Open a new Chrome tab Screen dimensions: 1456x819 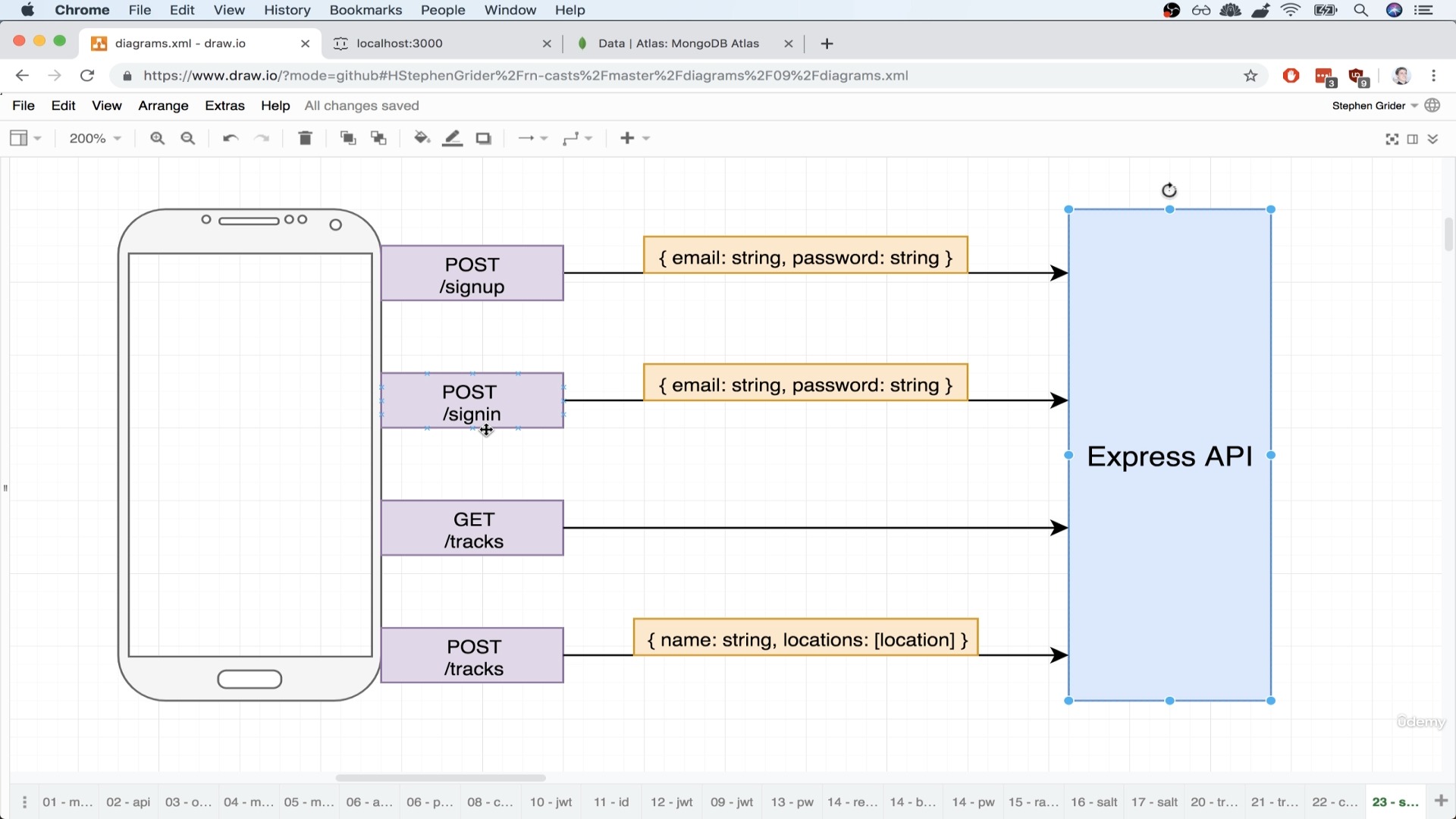(x=827, y=44)
